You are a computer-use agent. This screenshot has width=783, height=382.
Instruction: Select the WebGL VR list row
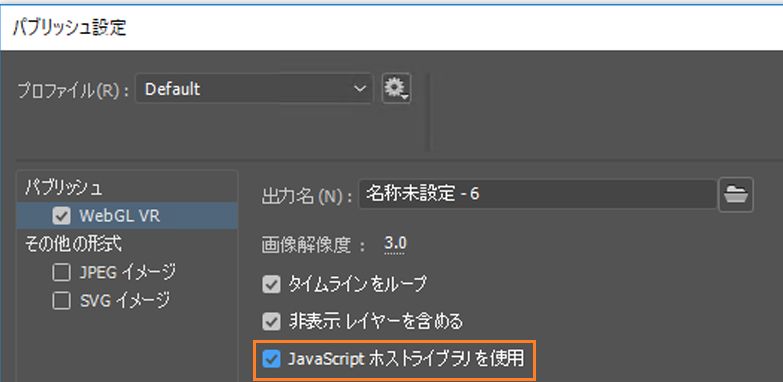pyautogui.click(x=127, y=216)
